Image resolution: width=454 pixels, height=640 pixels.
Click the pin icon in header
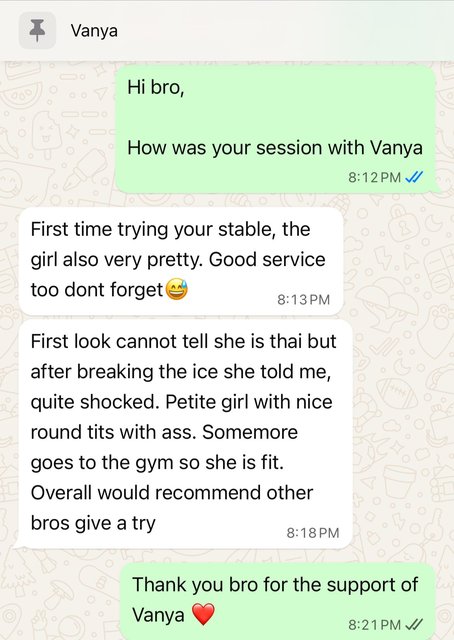click(37, 31)
